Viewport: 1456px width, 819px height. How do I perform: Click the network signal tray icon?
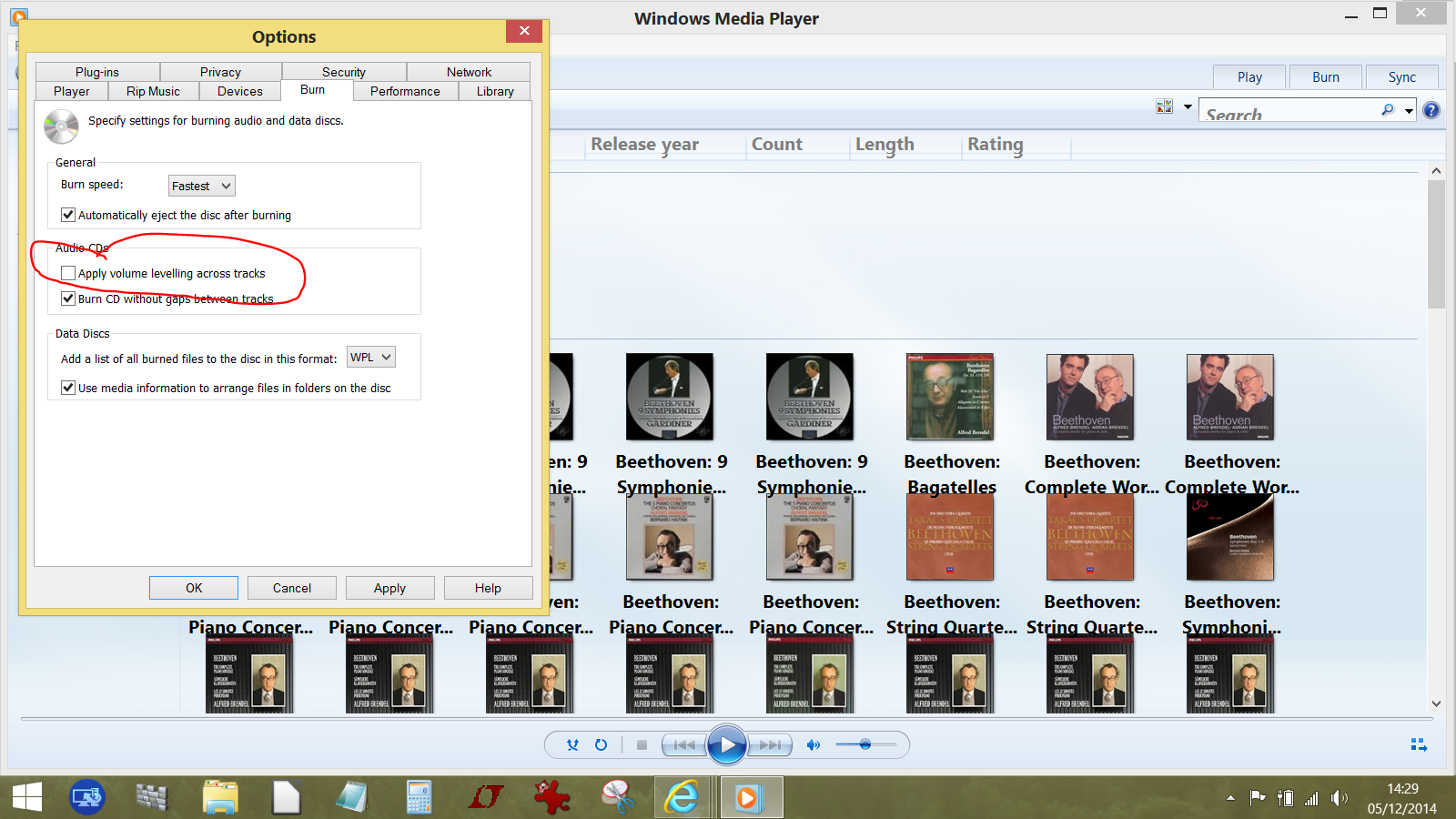(x=1311, y=798)
